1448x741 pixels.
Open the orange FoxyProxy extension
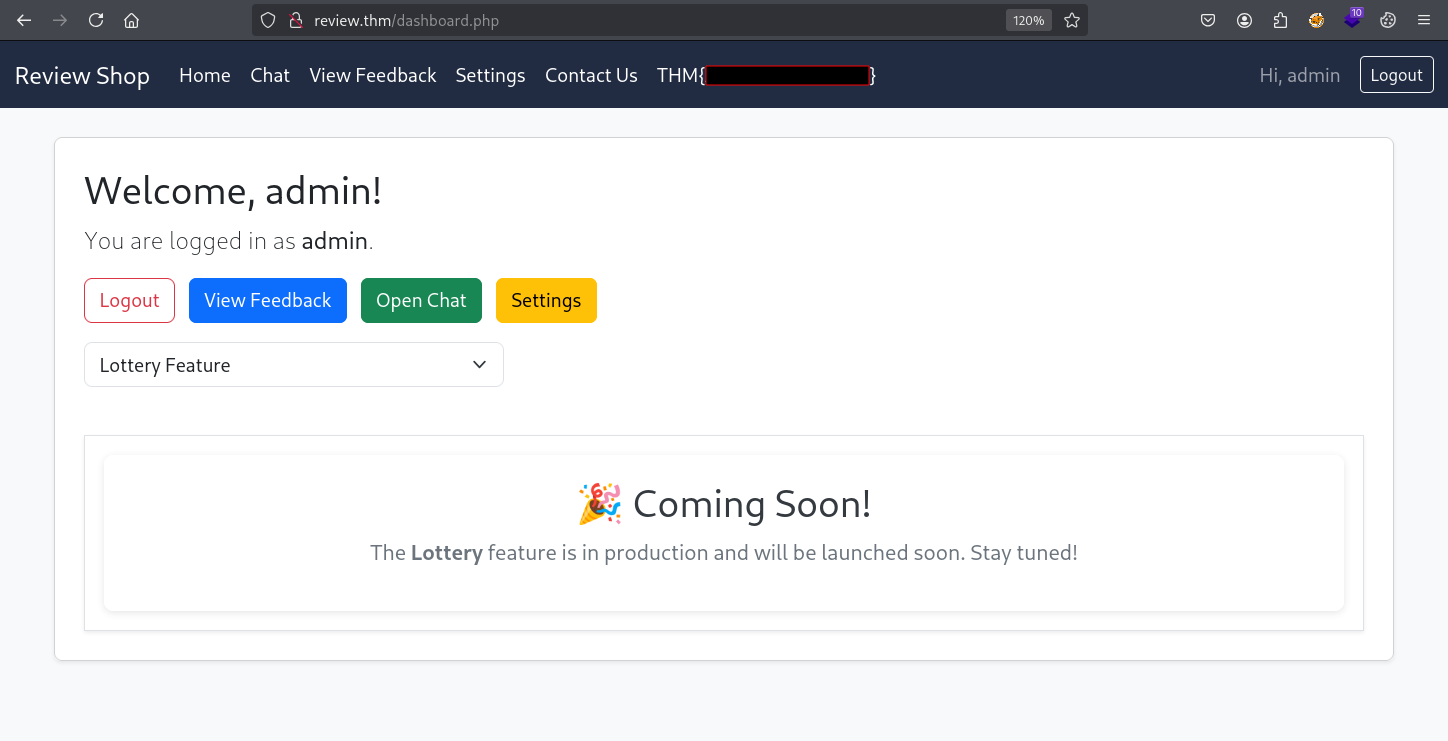coord(1316,20)
